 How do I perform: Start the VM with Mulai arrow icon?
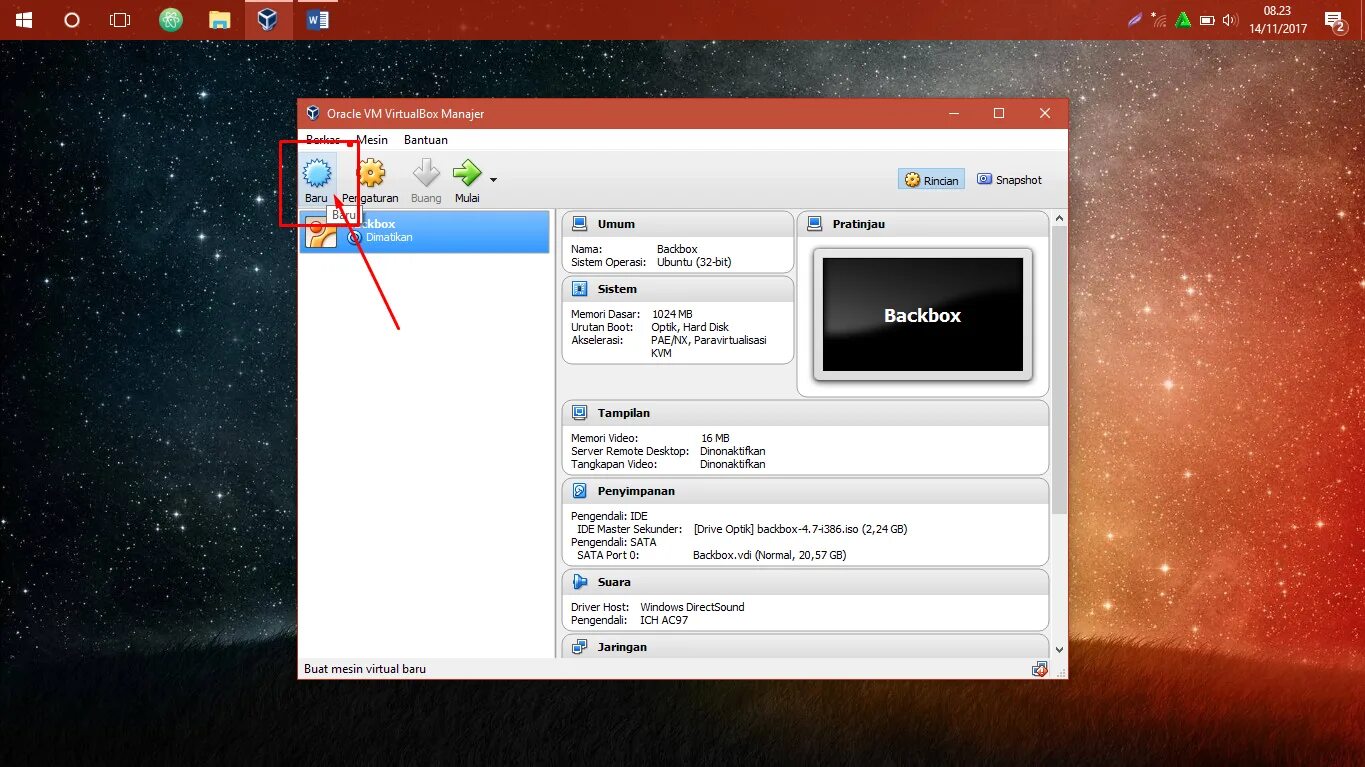(x=467, y=173)
